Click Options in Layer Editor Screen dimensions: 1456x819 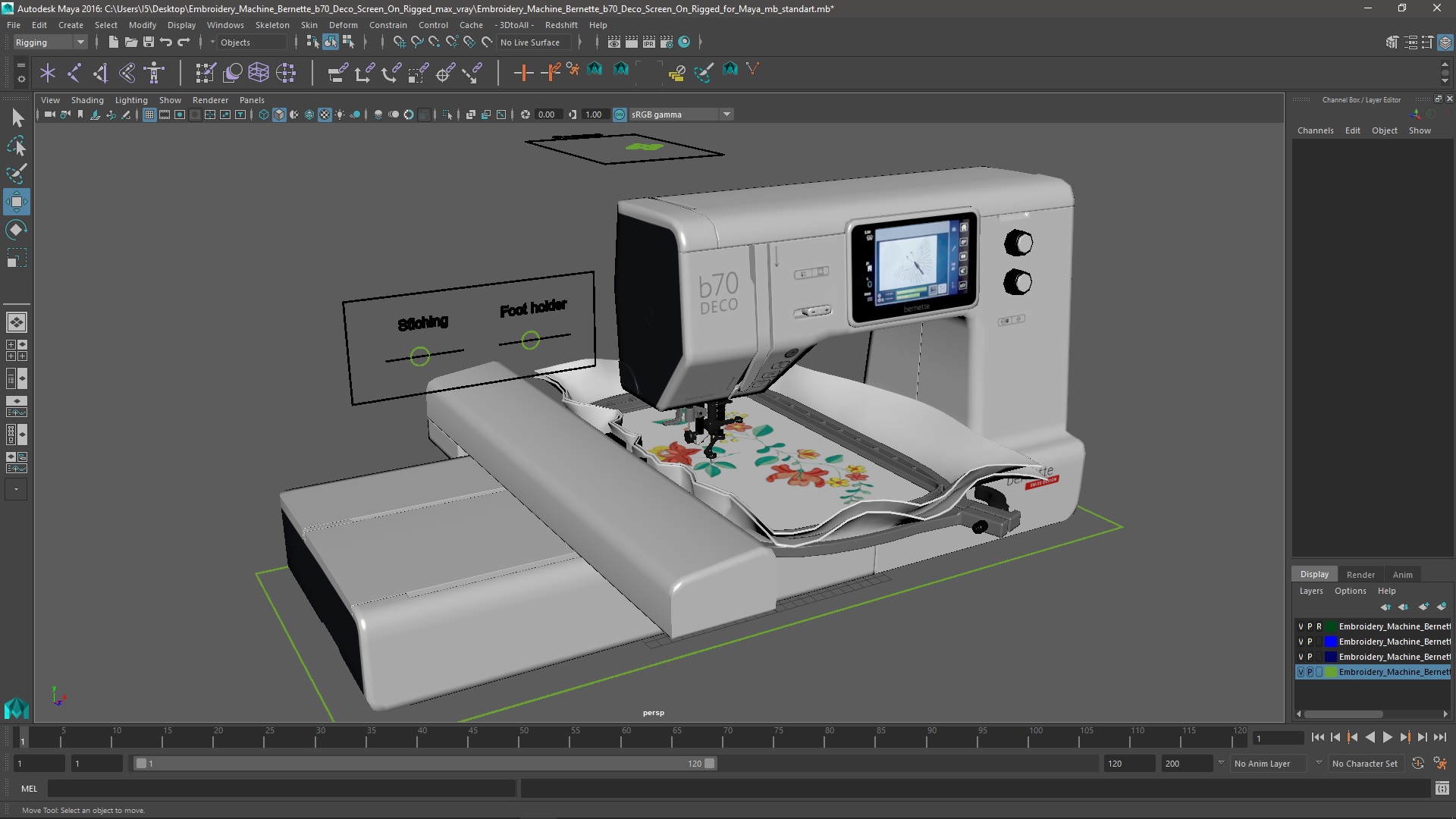pos(1350,591)
